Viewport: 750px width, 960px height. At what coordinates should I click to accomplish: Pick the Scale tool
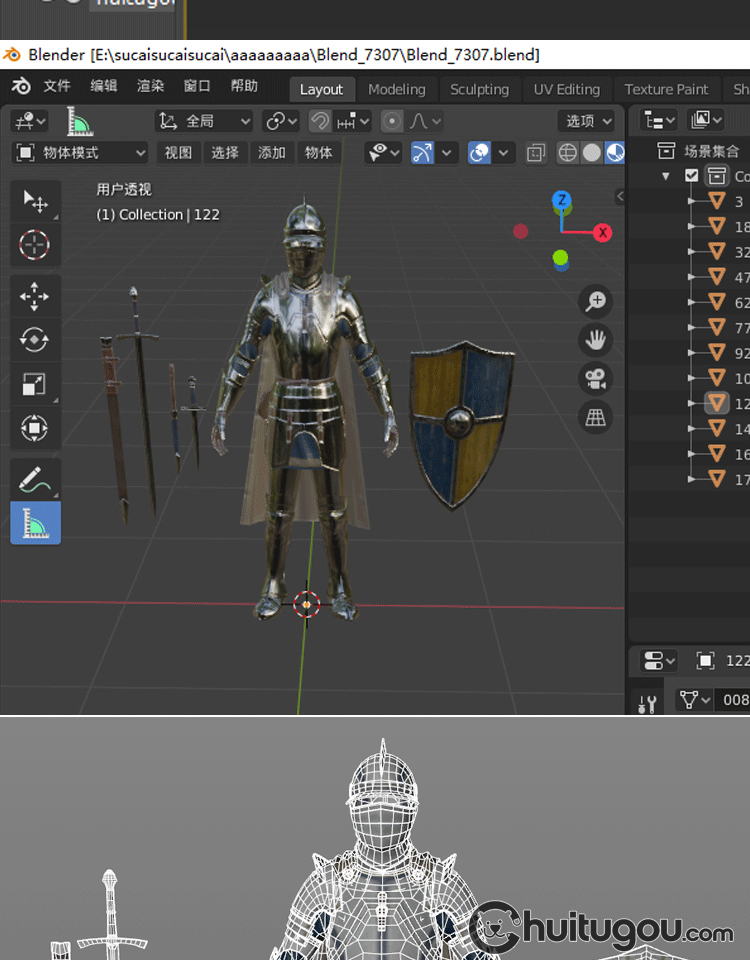pos(35,385)
